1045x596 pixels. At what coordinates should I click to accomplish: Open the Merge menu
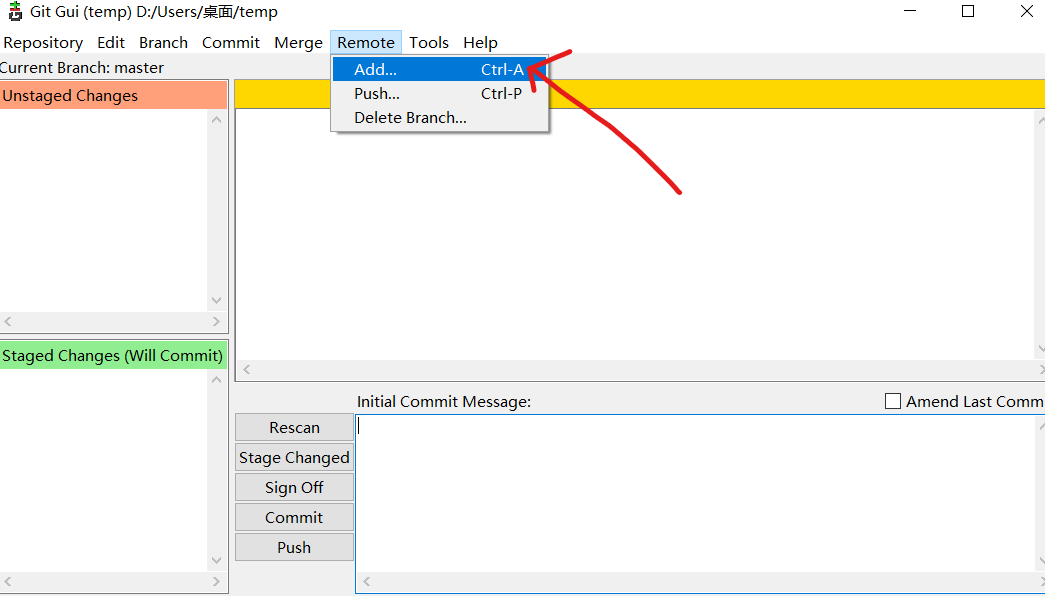click(x=298, y=43)
